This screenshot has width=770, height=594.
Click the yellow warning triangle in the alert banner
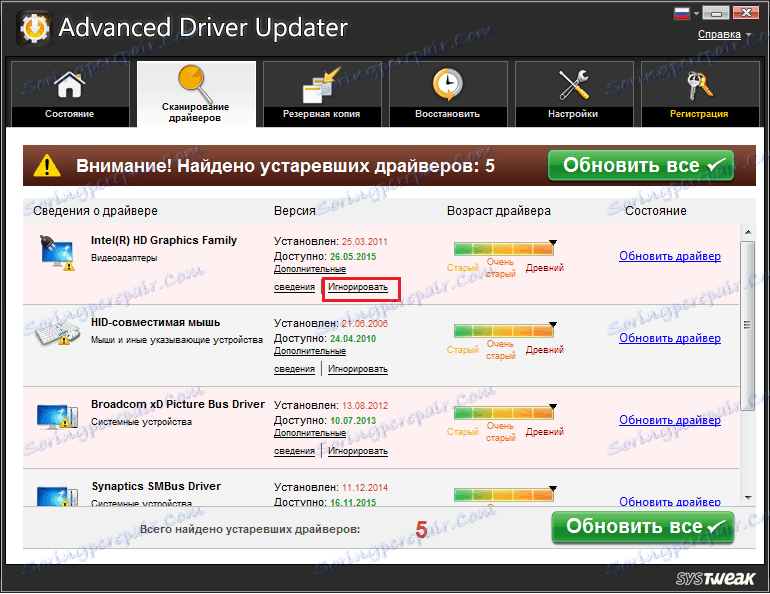click(x=47, y=165)
